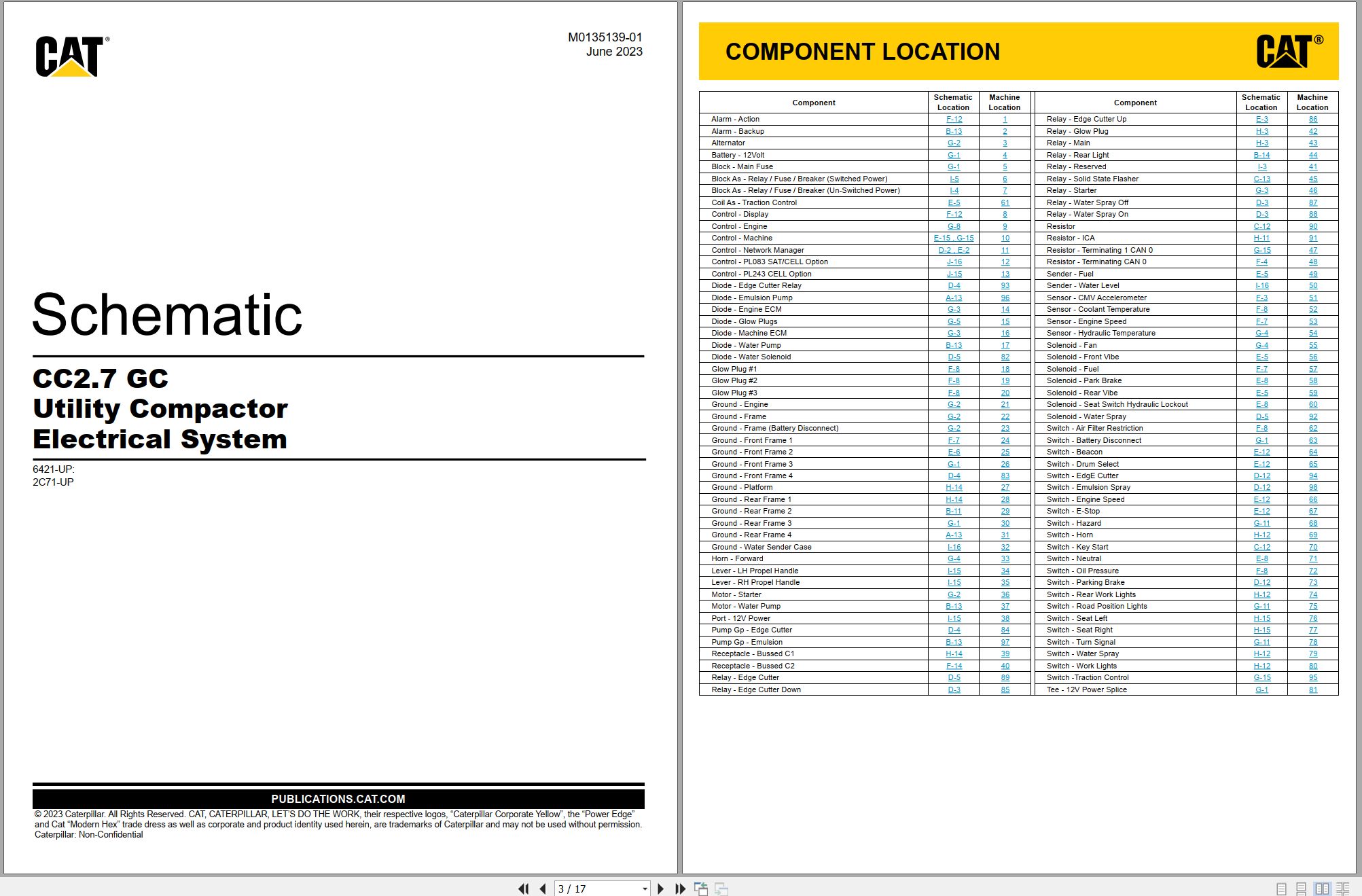
Task: Select the two-page facing layout
Action: [1322, 889]
